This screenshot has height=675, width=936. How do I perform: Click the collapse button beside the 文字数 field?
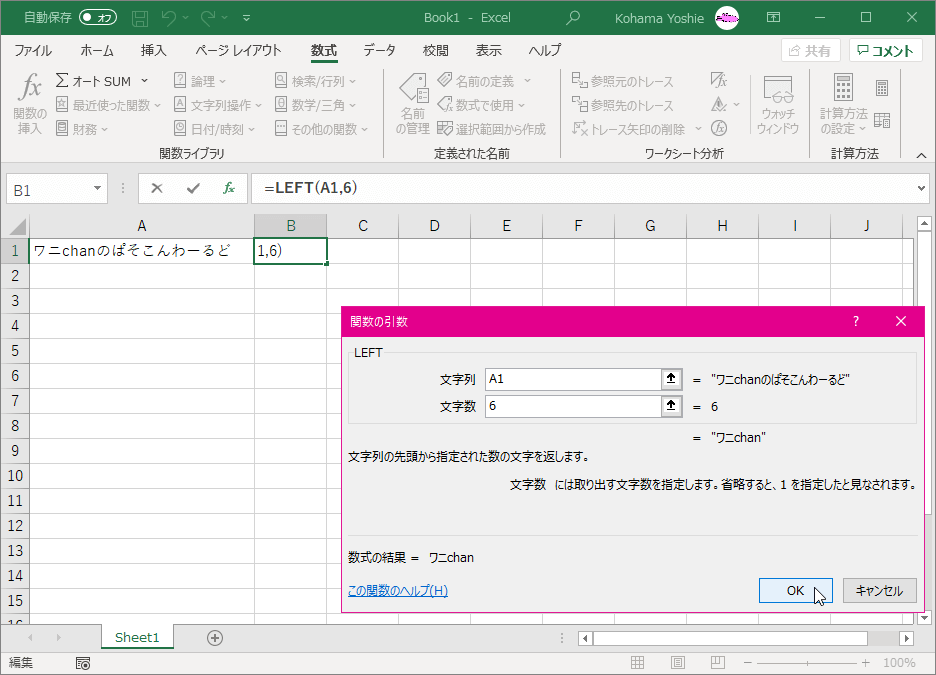(x=670, y=406)
